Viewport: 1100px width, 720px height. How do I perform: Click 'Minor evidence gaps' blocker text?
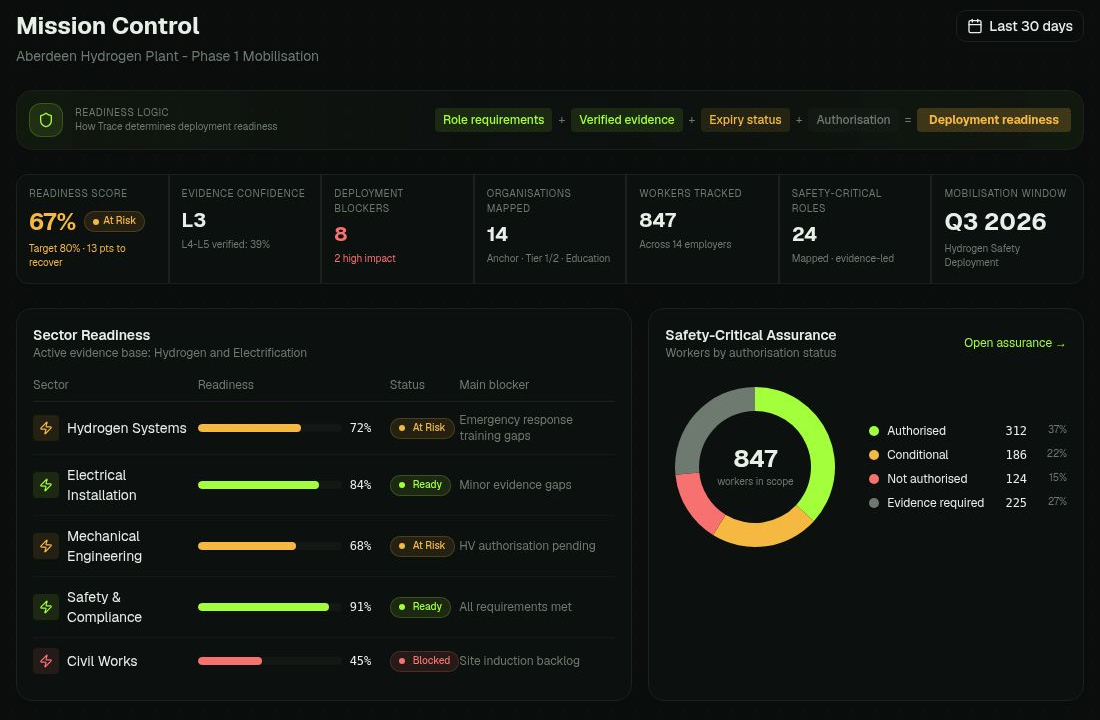(515, 485)
